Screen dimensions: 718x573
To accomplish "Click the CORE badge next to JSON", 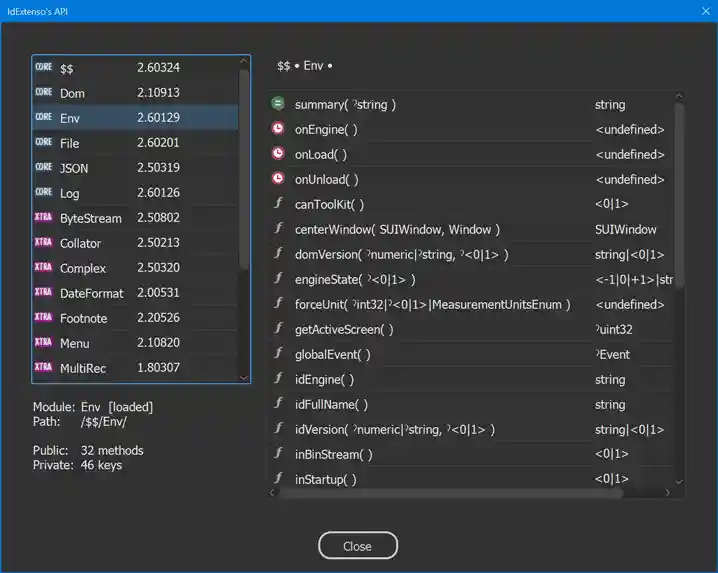I will 44,167.
